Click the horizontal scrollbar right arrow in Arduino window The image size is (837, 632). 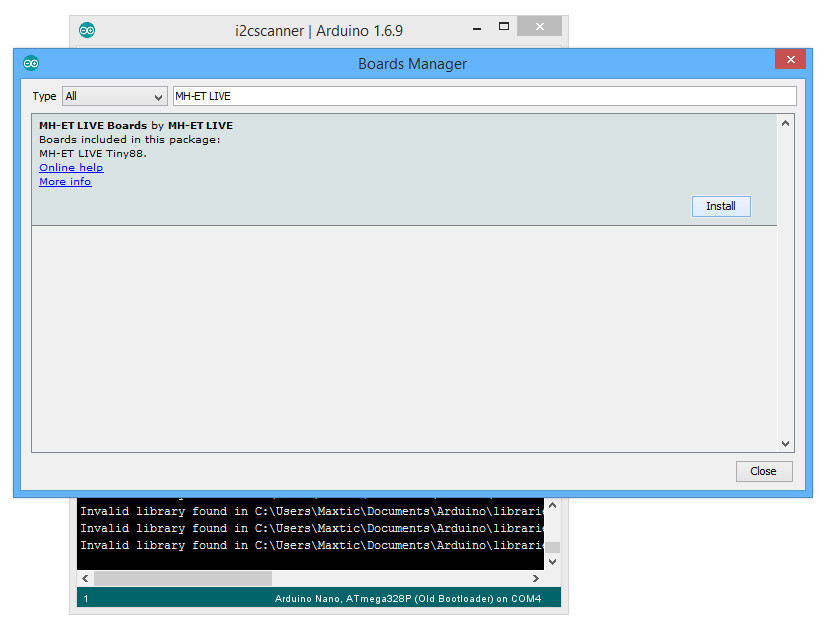(x=536, y=578)
